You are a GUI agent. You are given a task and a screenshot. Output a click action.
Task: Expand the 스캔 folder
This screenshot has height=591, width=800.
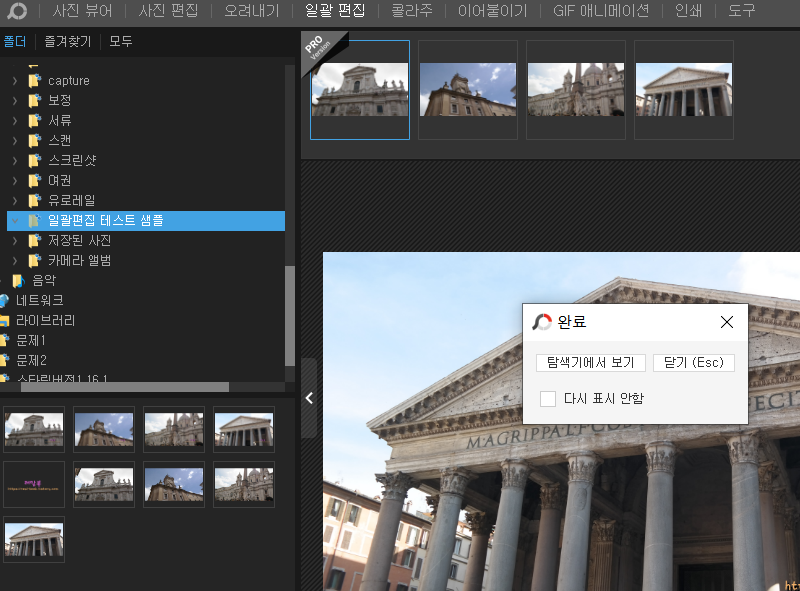pos(15,140)
